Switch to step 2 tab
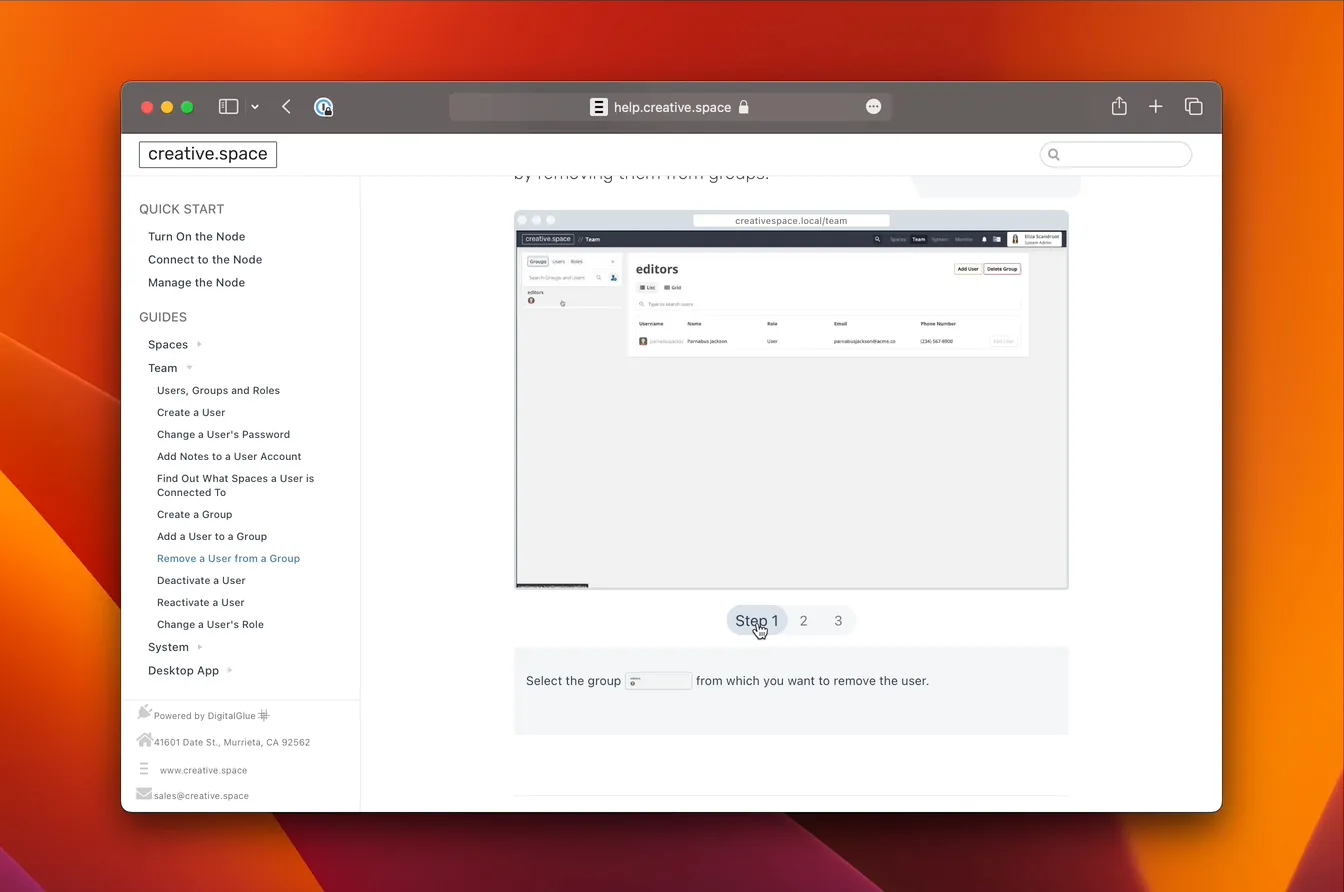1344x892 pixels. tap(803, 621)
